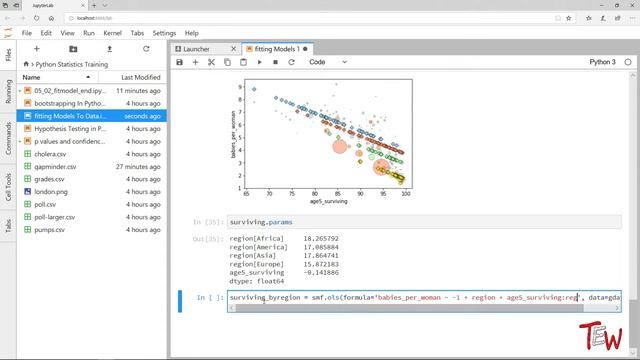This screenshot has height=360, width=640.
Task: Select fitting Models To Data notebook file
Action: 92,116
